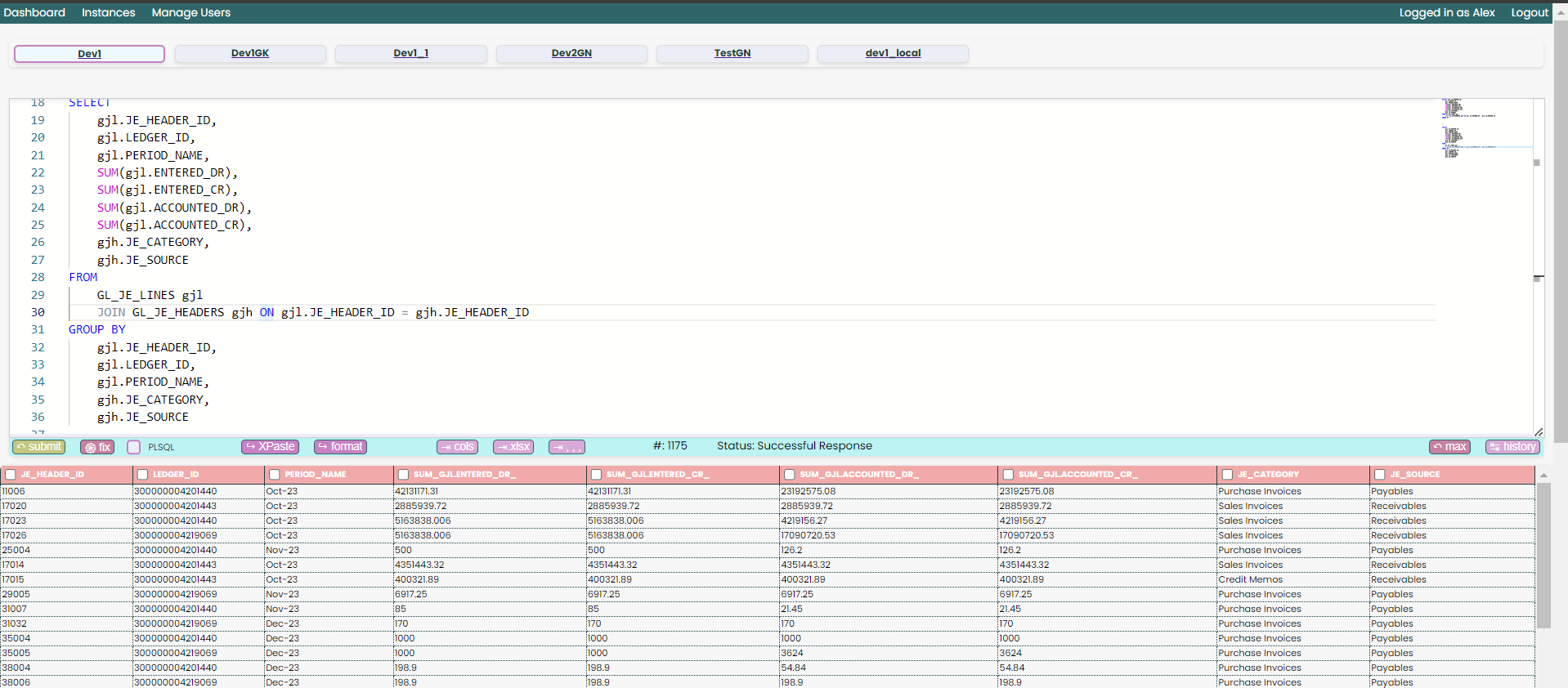Click the SUM(gjl.ACCOUNTED_CR) line
The height and width of the screenshot is (688, 1568).
pos(174,225)
